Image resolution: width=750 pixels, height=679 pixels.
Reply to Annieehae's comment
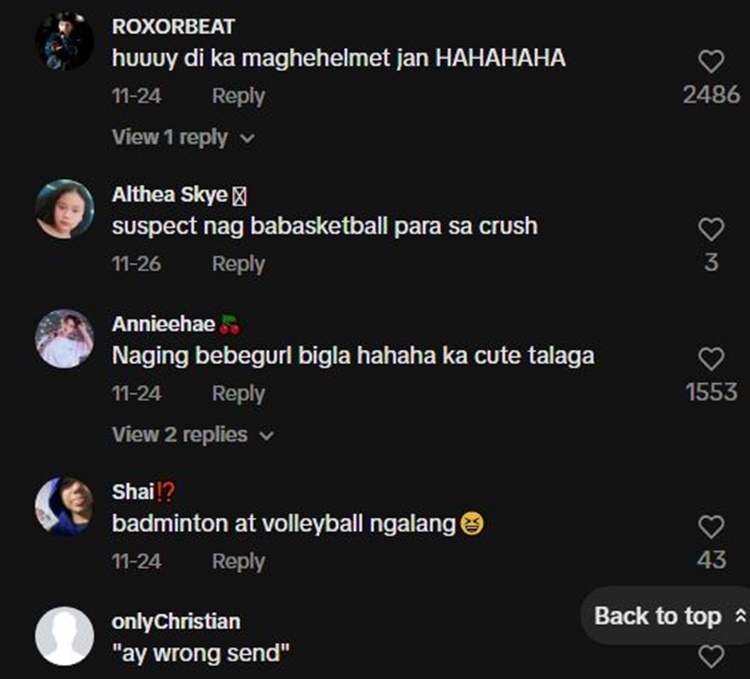238,394
